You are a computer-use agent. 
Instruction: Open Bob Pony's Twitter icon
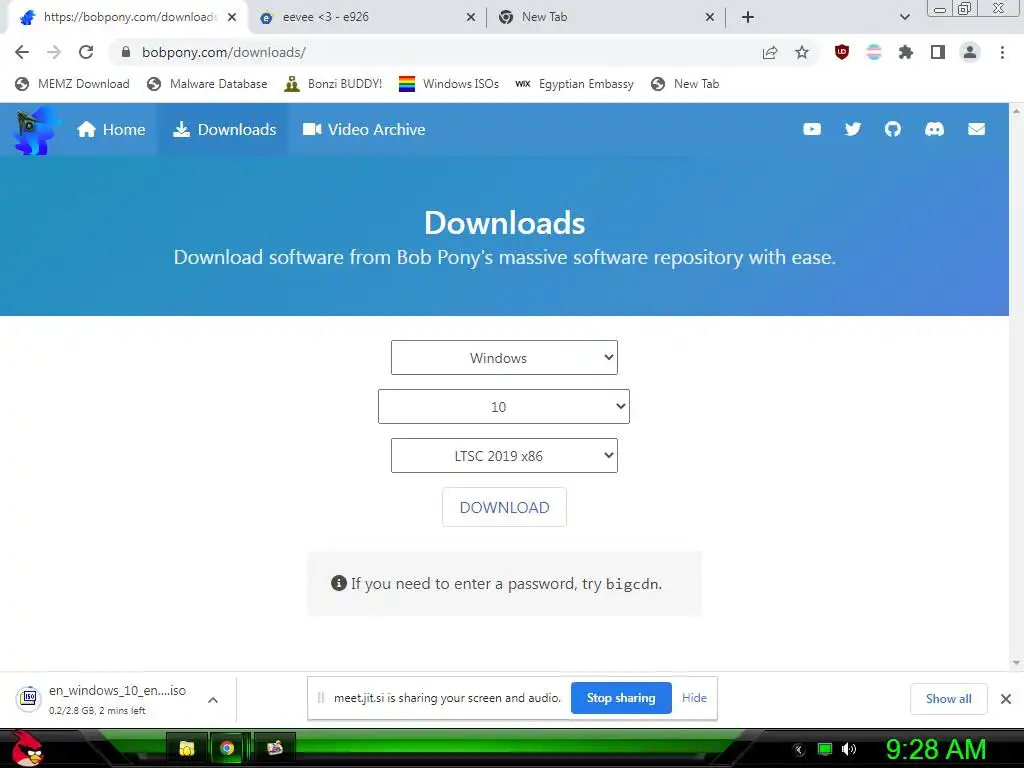(853, 129)
